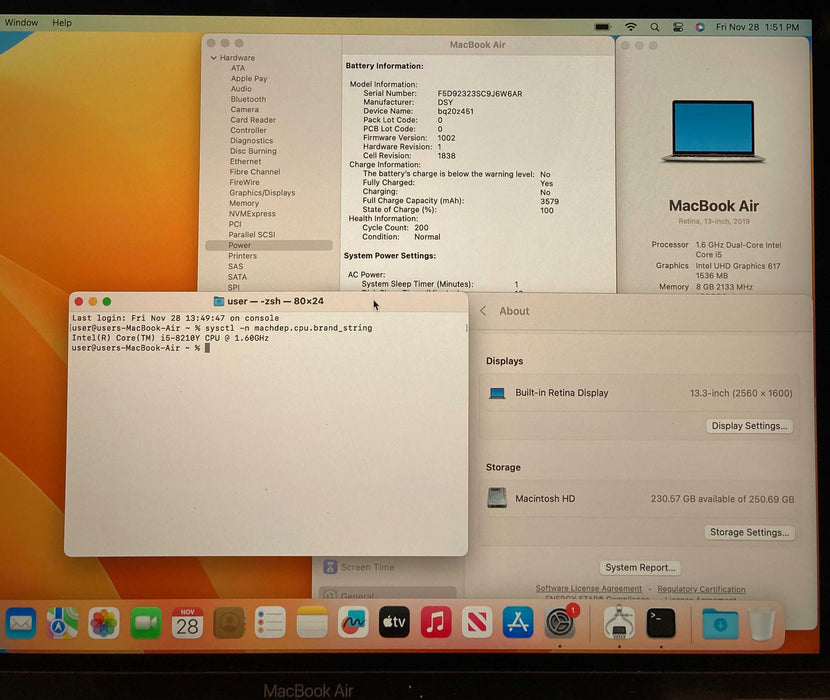Launch Freeform from the Dock
This screenshot has width=830, height=700.
(353, 623)
